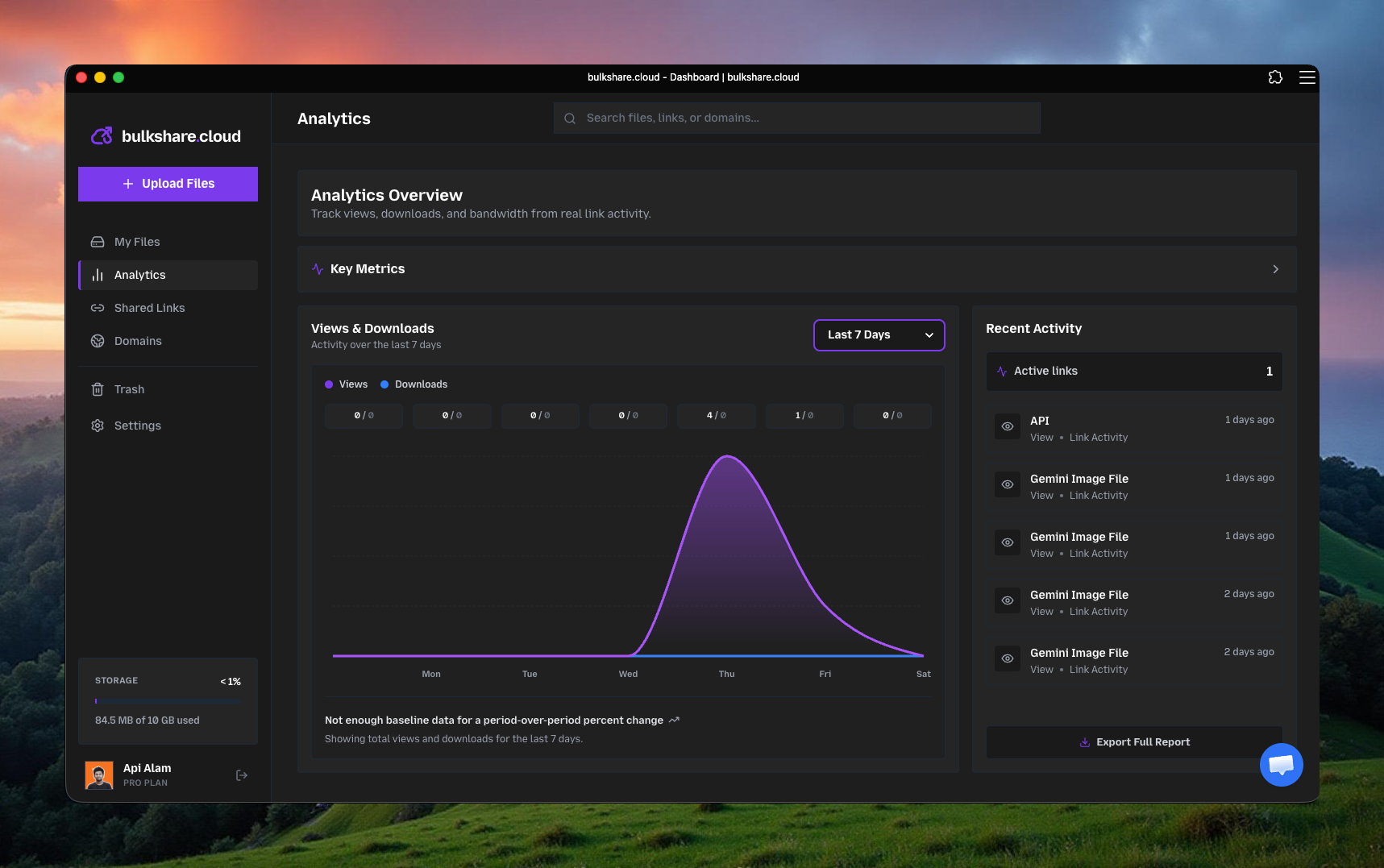
Task: Open Domains via globe icon
Action: (98, 341)
